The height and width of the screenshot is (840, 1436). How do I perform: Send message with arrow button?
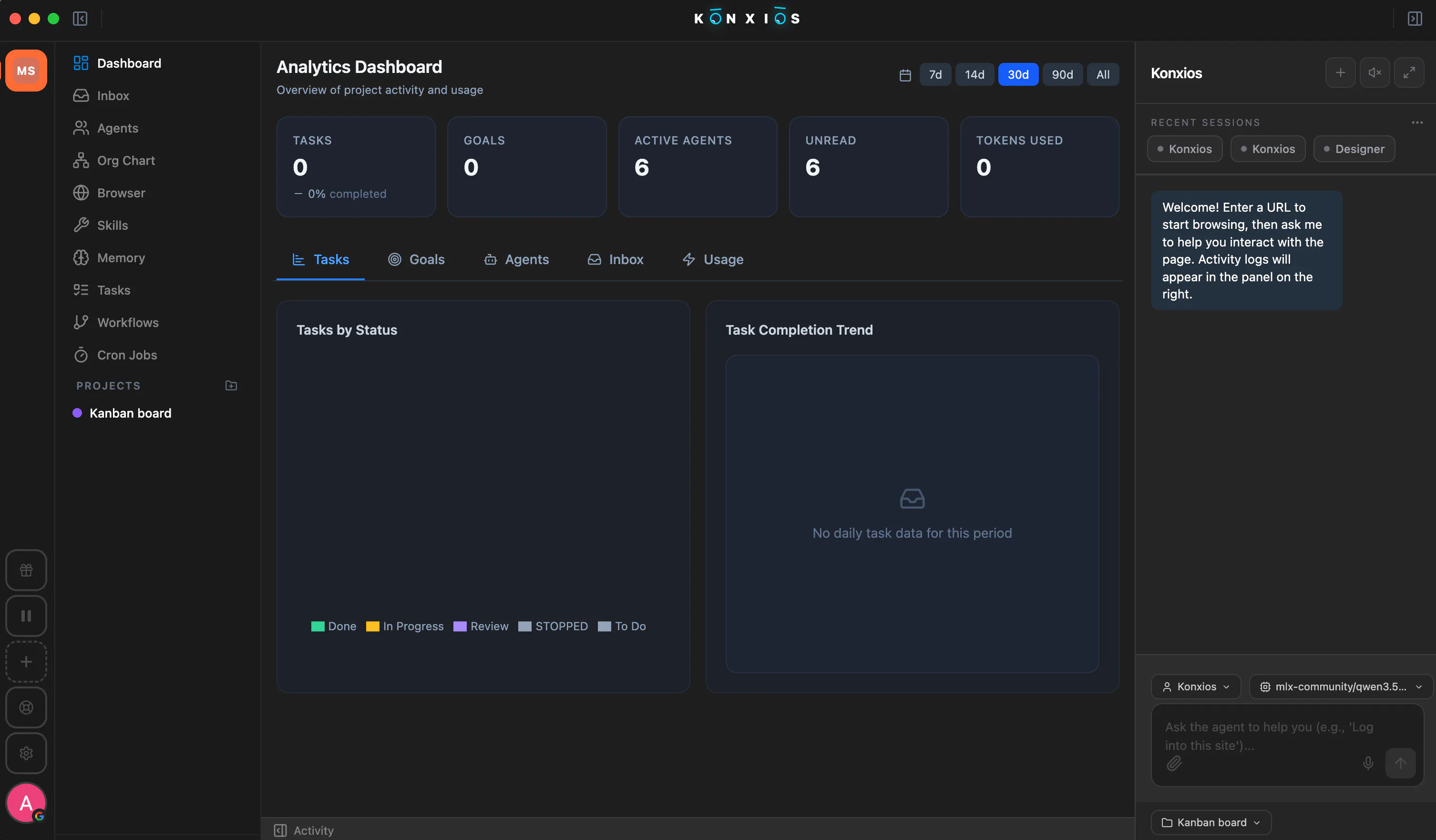(1400, 763)
